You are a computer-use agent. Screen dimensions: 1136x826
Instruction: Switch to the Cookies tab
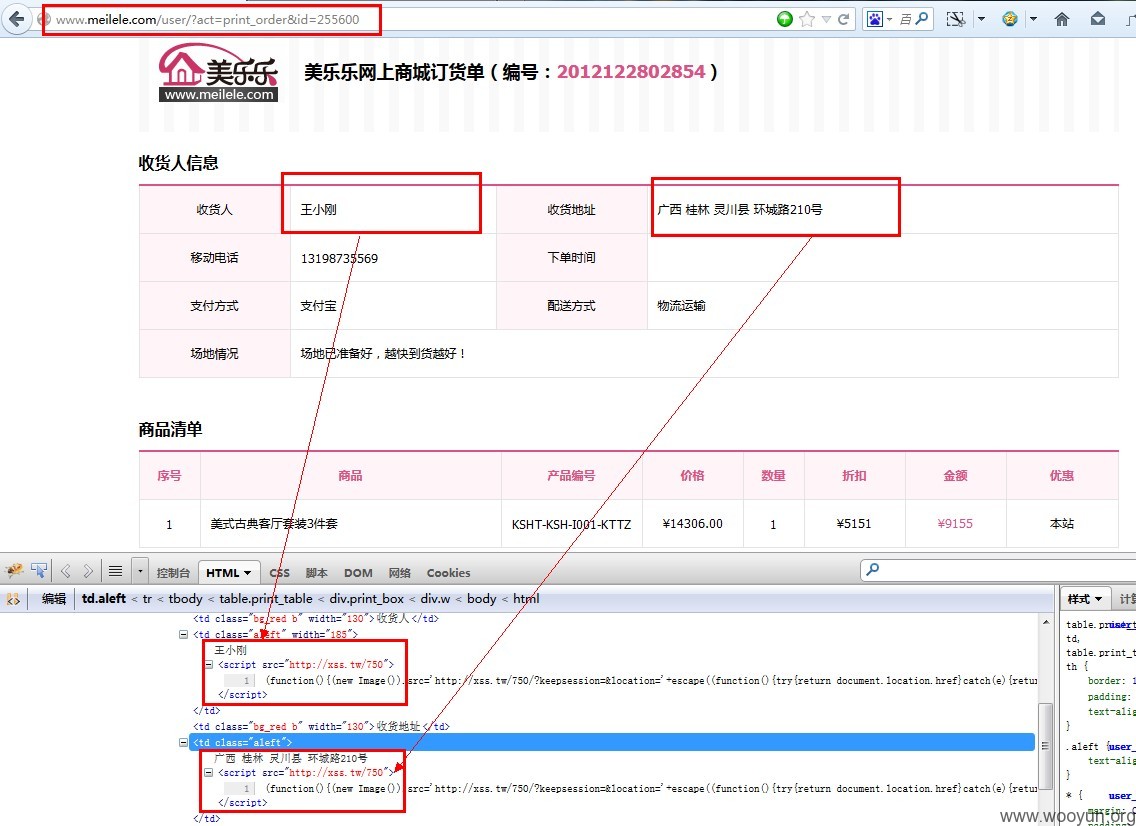448,572
